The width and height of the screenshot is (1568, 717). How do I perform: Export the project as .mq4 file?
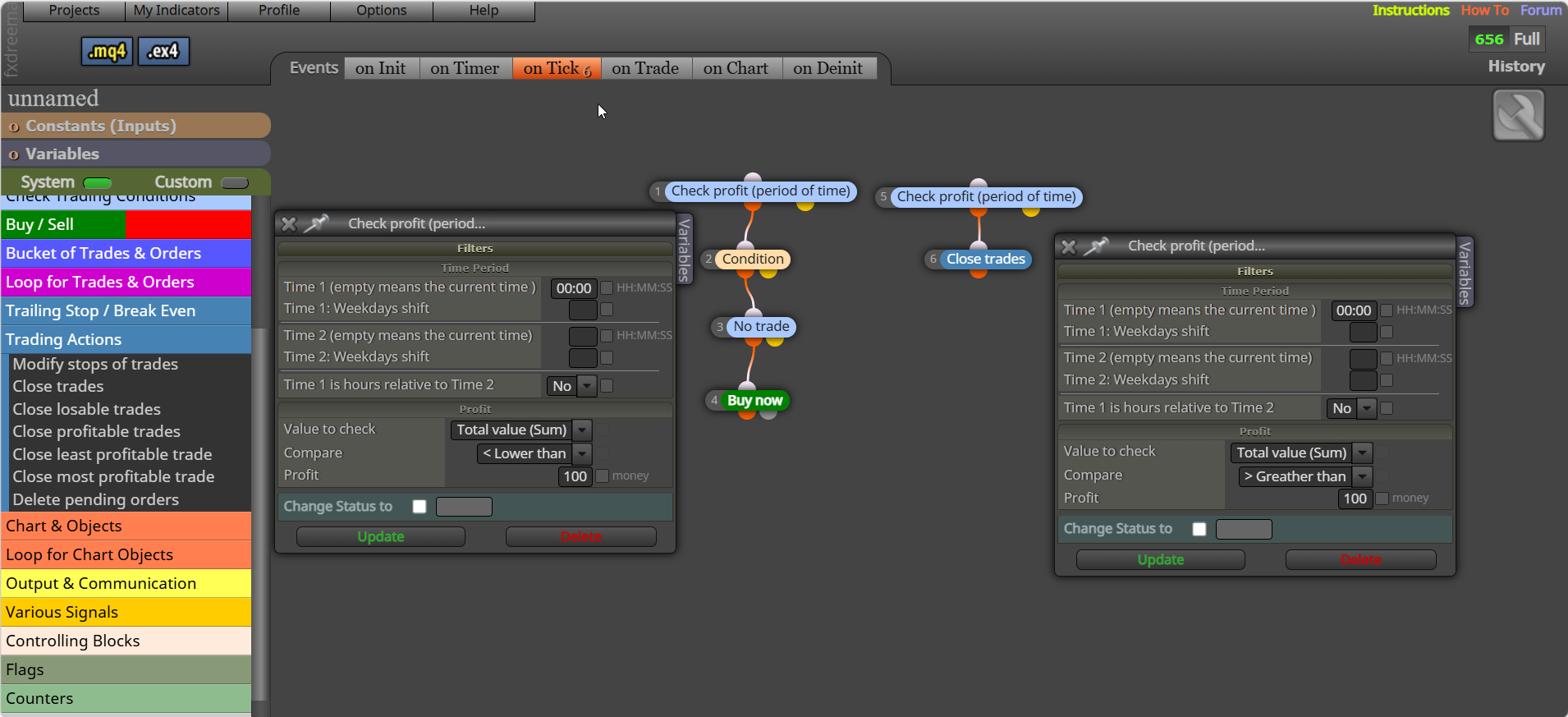click(x=107, y=52)
